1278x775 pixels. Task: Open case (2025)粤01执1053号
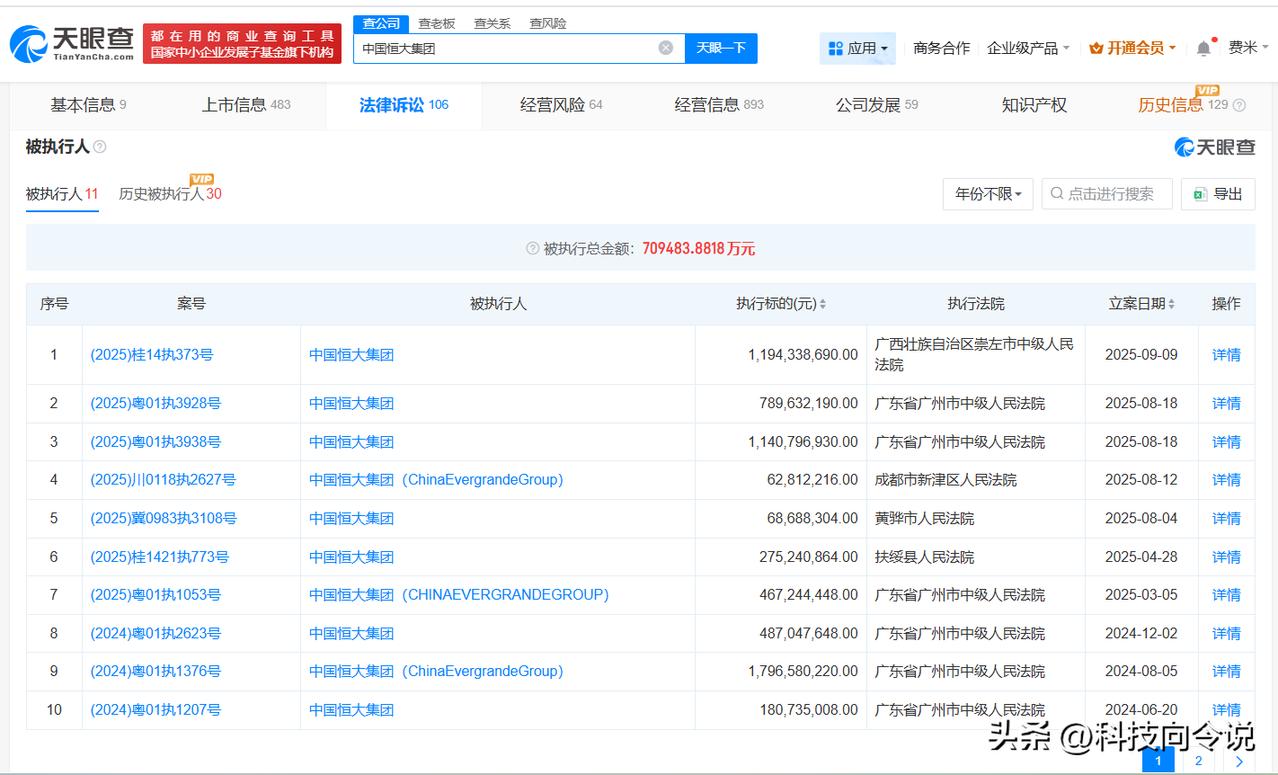tap(156, 595)
